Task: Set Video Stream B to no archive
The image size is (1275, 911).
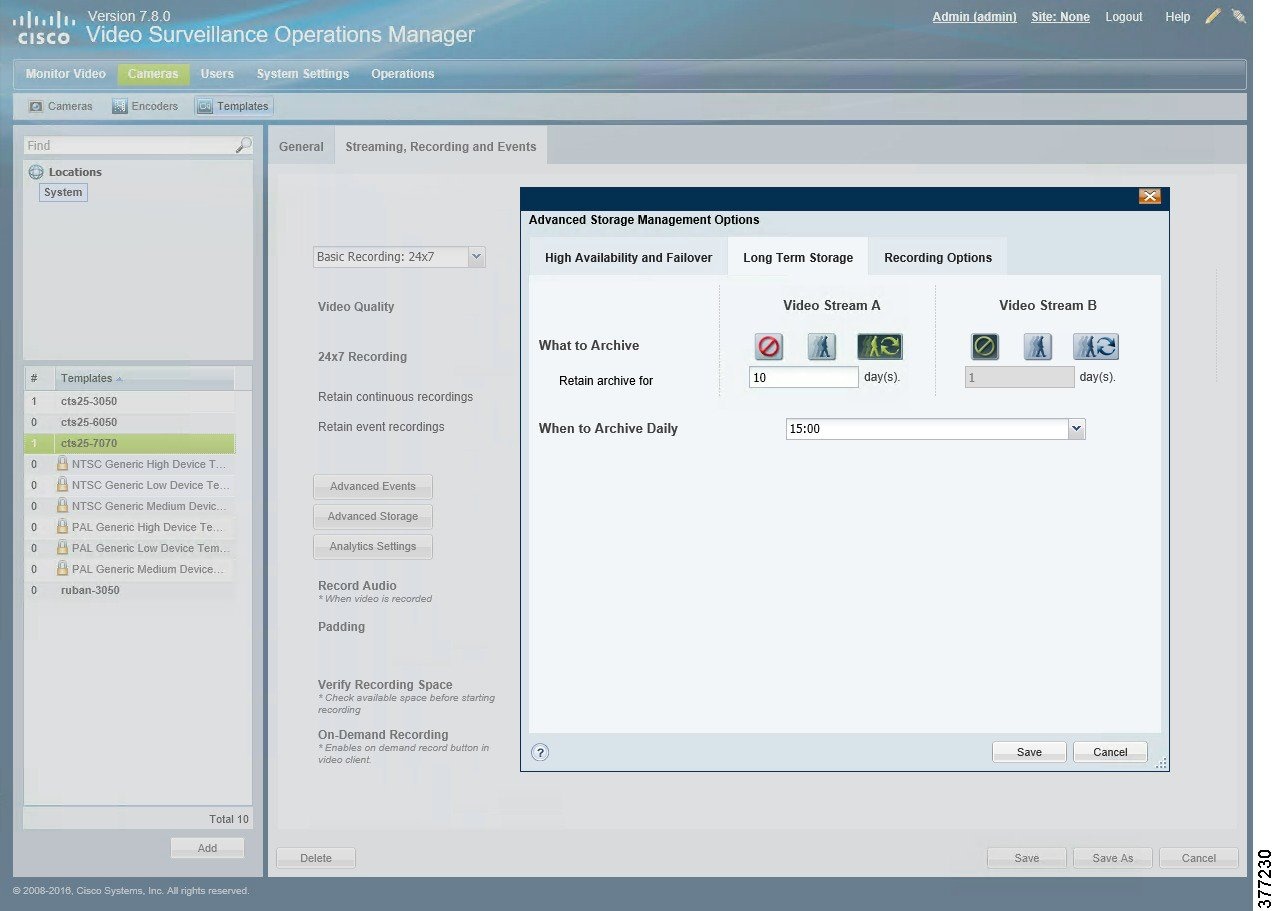Action: pos(985,347)
